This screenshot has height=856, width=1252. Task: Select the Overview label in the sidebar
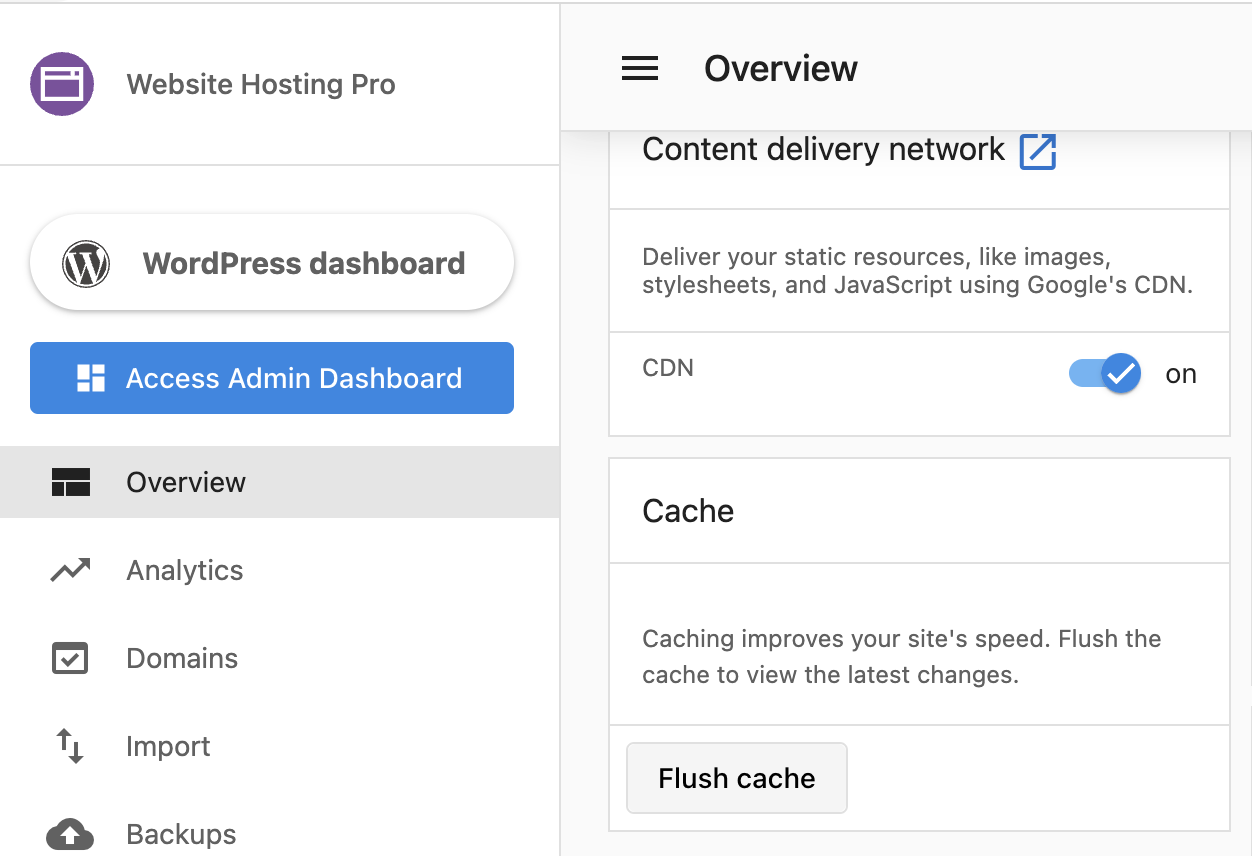186,483
